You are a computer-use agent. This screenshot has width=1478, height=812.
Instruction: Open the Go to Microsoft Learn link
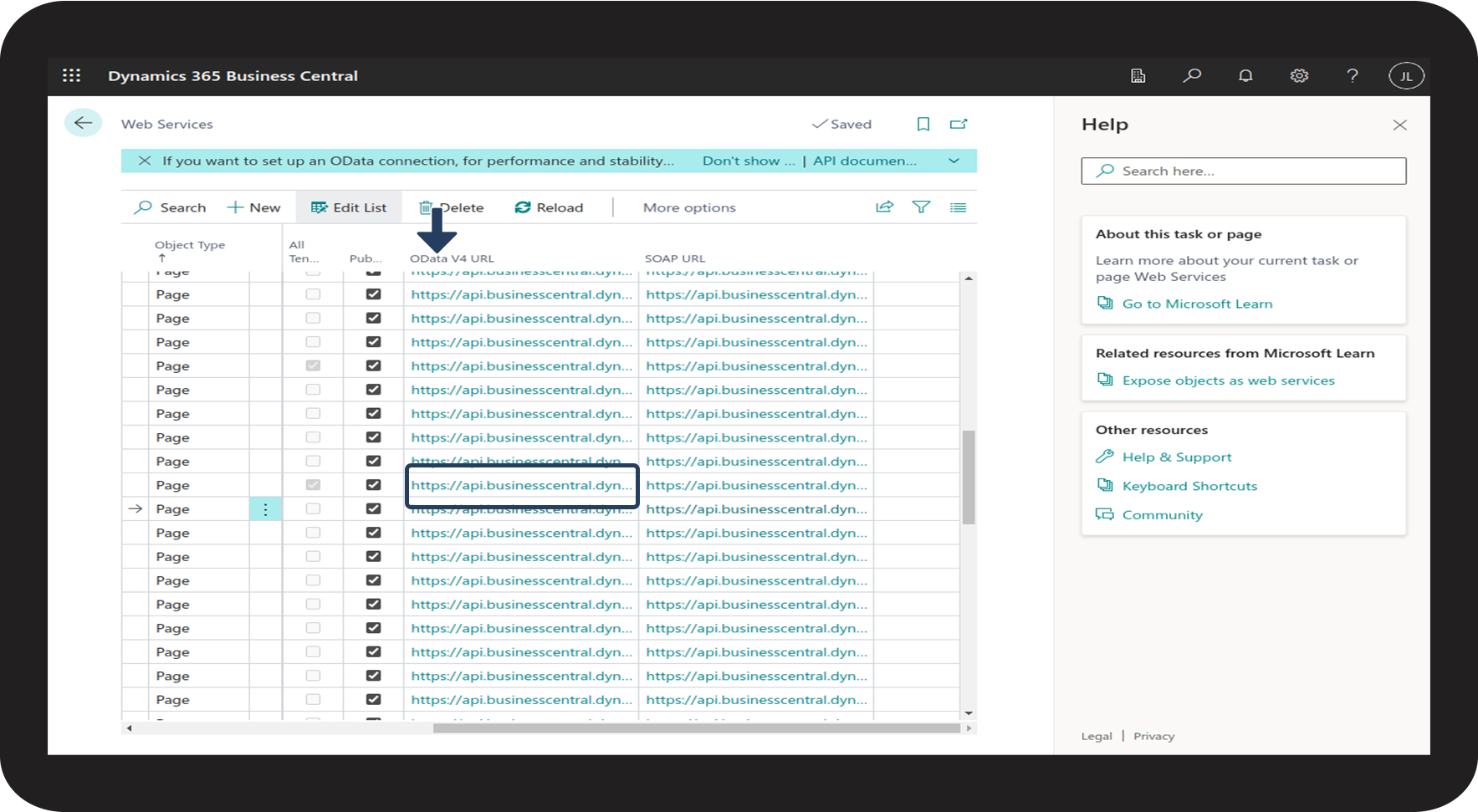tap(1197, 304)
